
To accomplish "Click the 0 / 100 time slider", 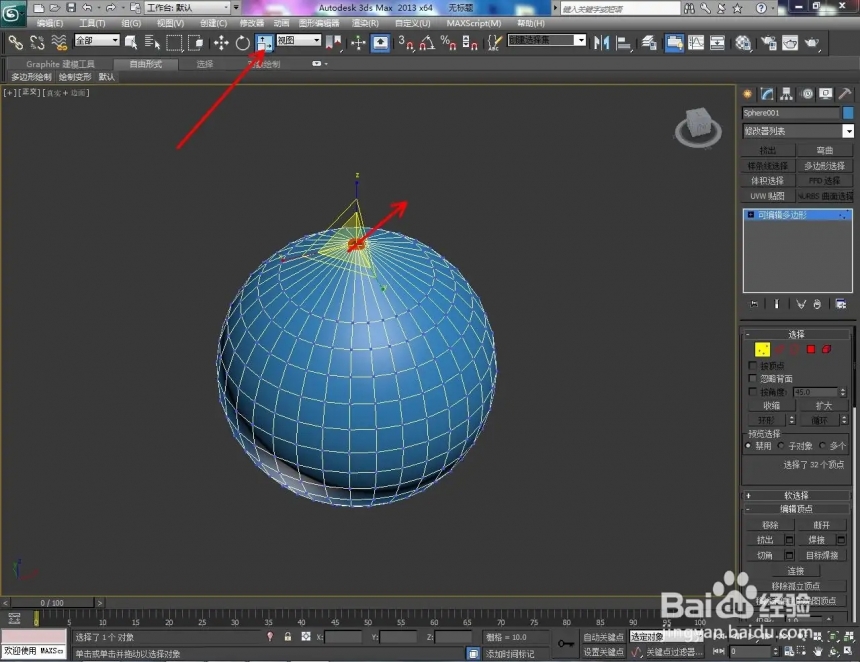I will (52, 603).
